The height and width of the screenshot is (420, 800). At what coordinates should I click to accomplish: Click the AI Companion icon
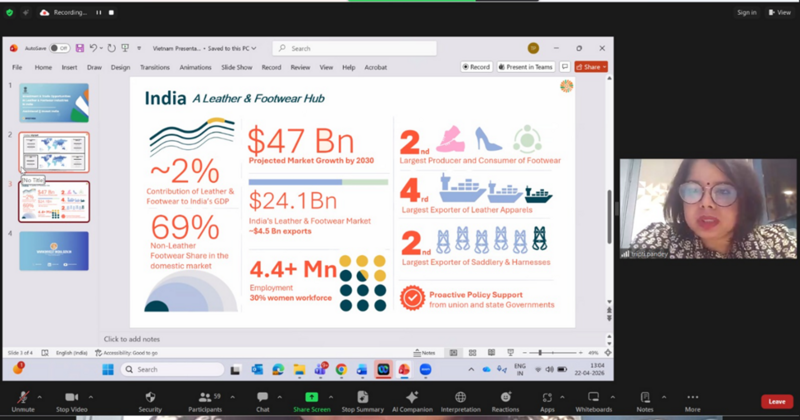411,397
